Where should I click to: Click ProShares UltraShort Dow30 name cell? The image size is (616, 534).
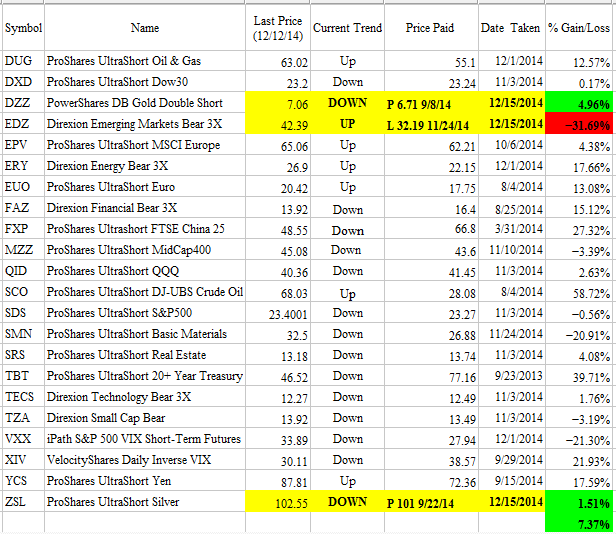pyautogui.click(x=145, y=82)
